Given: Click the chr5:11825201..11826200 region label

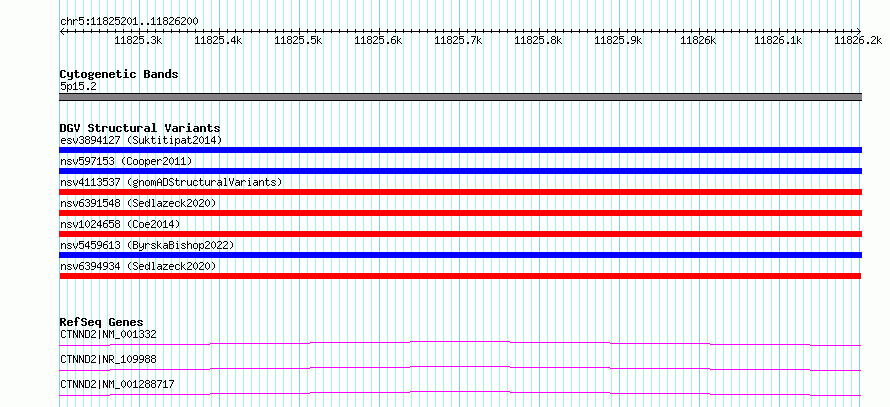Looking at the screenshot, I should 129,22.
